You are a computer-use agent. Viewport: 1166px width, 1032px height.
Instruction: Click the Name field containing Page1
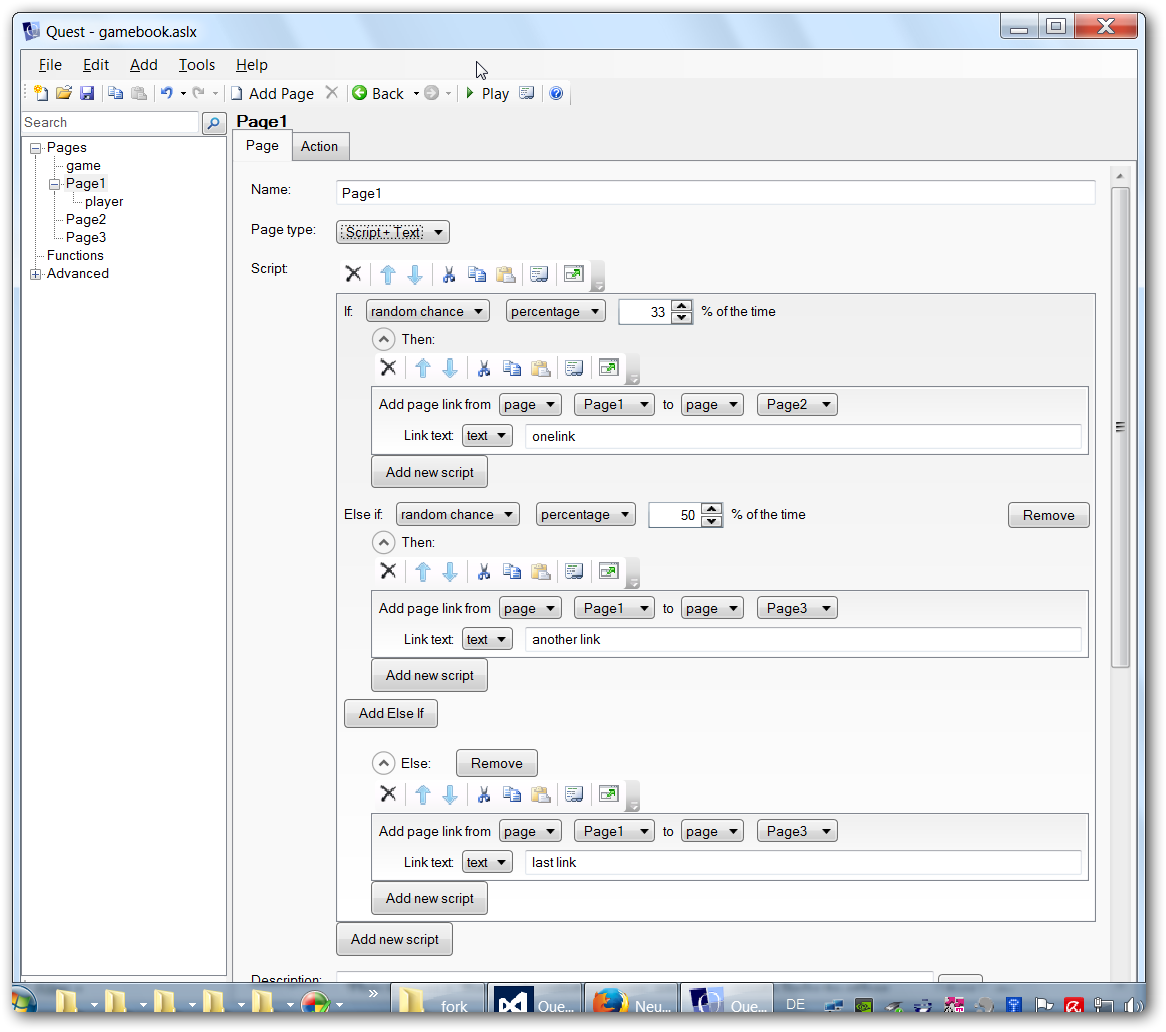pyautogui.click(x=715, y=193)
